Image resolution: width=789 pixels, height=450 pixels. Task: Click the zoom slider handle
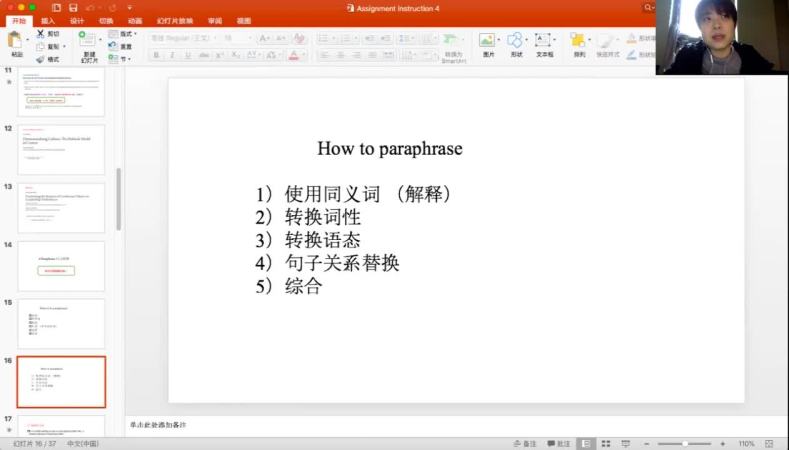pos(685,443)
